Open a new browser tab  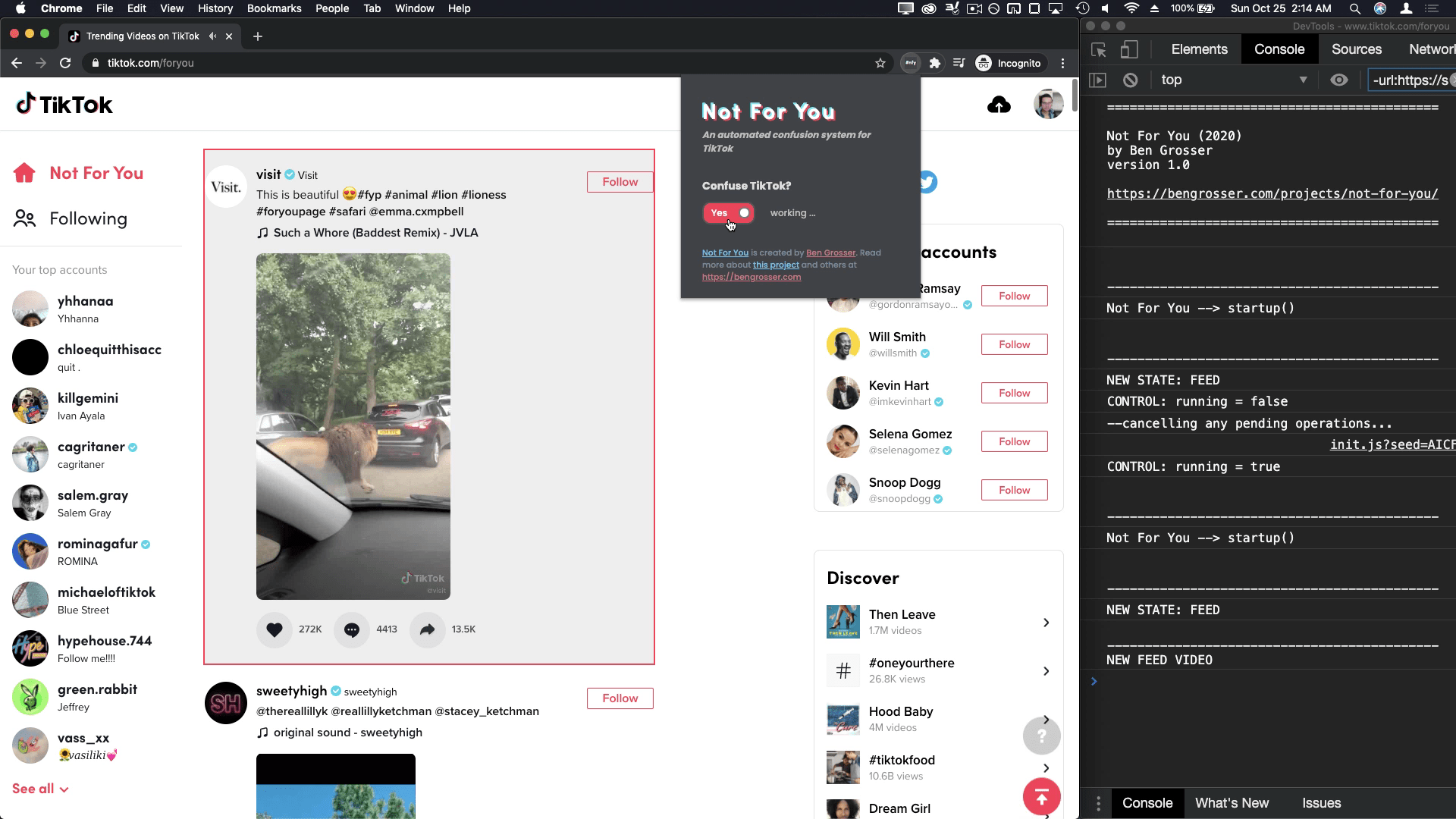[257, 36]
